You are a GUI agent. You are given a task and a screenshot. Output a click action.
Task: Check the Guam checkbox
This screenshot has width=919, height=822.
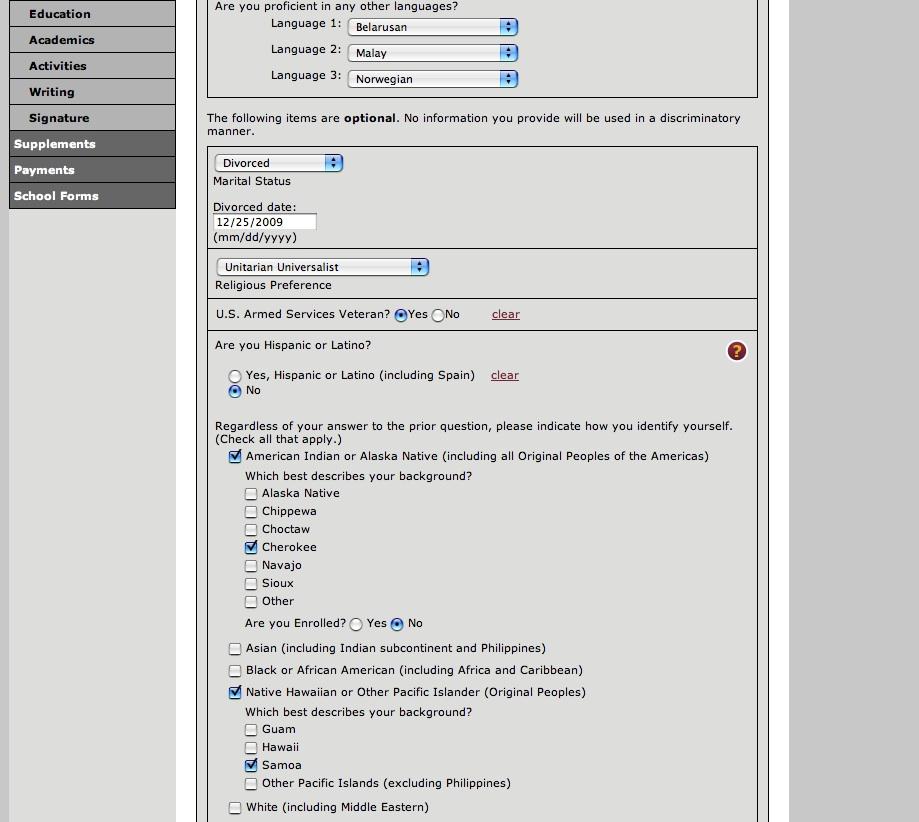coord(251,730)
